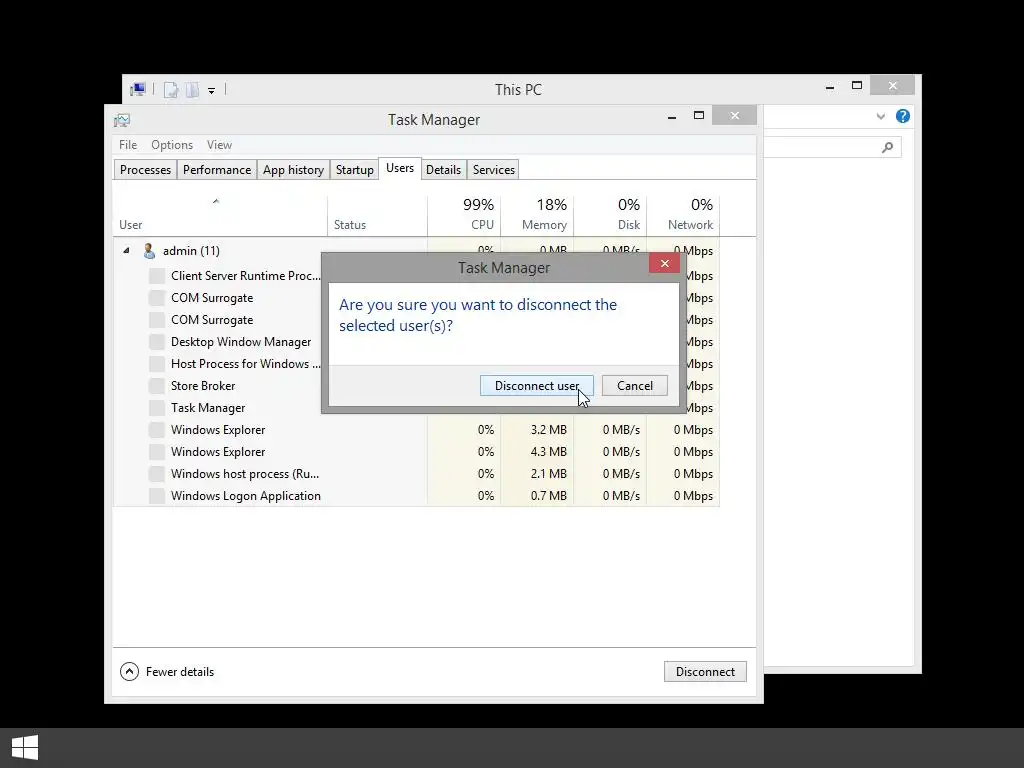Confirm with Disconnect user button
Screen dimensions: 1024x768
[x=537, y=385]
